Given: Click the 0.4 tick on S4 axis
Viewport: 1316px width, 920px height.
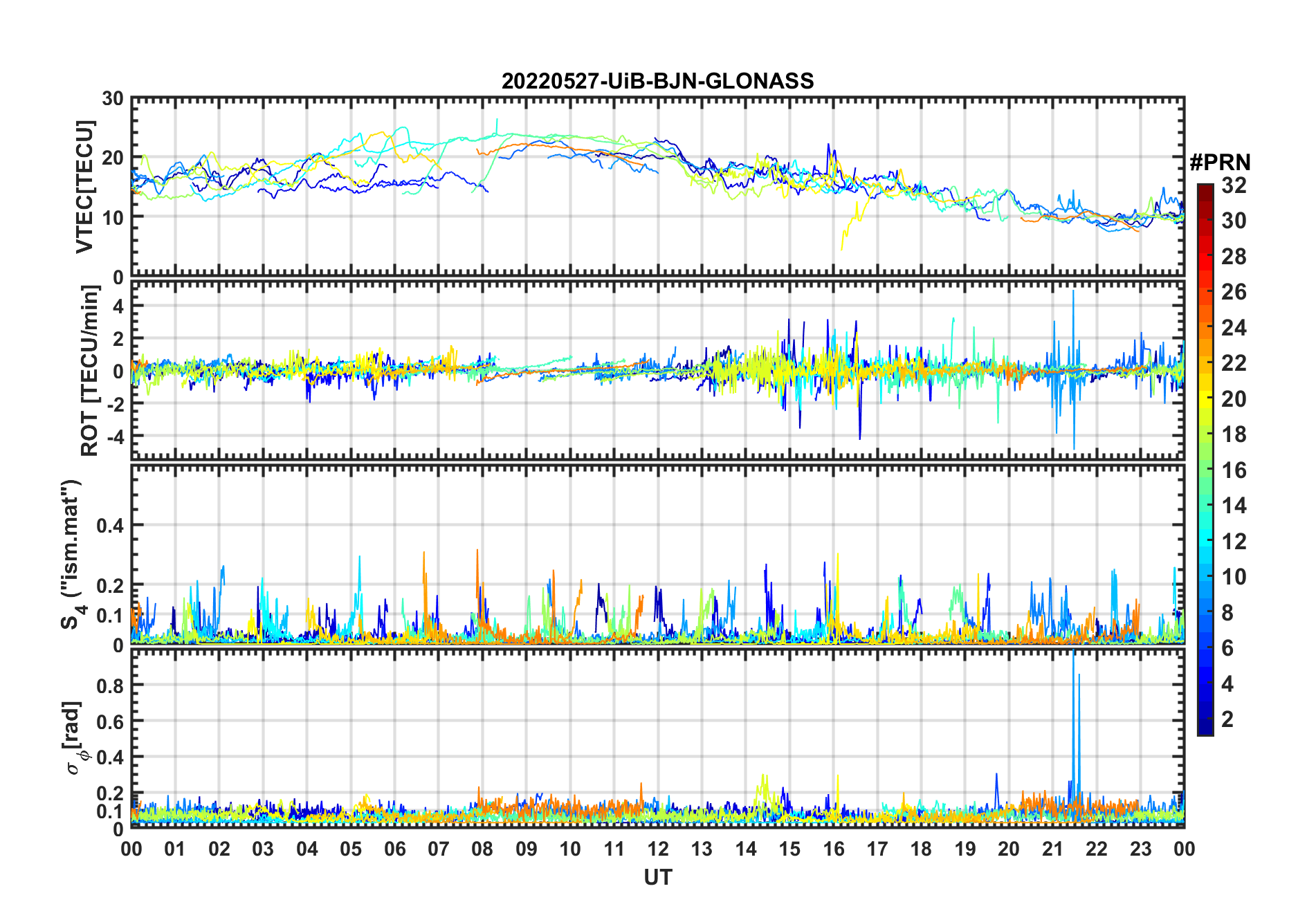Looking at the screenshot, I should pyautogui.click(x=110, y=526).
